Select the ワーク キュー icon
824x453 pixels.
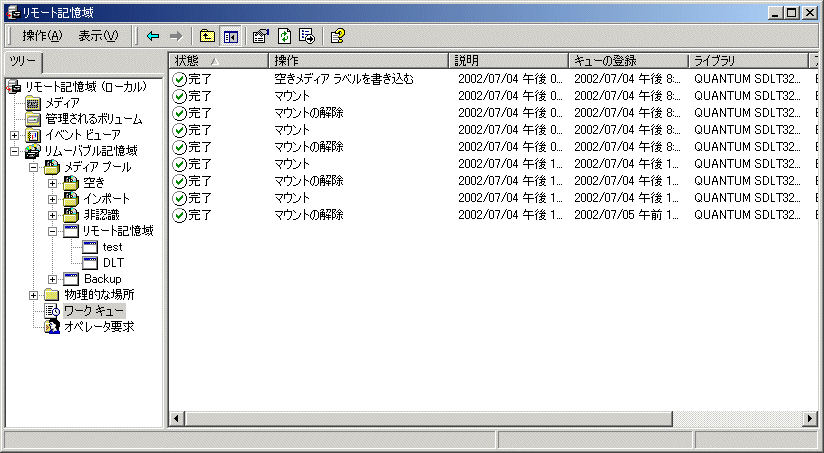point(52,311)
